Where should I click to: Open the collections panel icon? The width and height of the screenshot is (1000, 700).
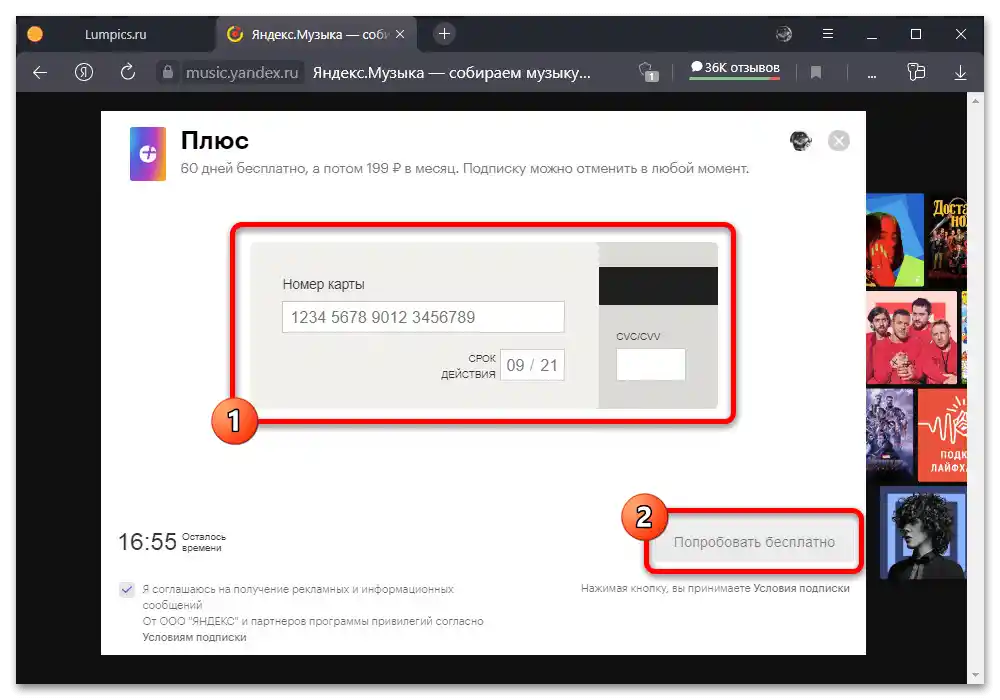click(x=916, y=72)
